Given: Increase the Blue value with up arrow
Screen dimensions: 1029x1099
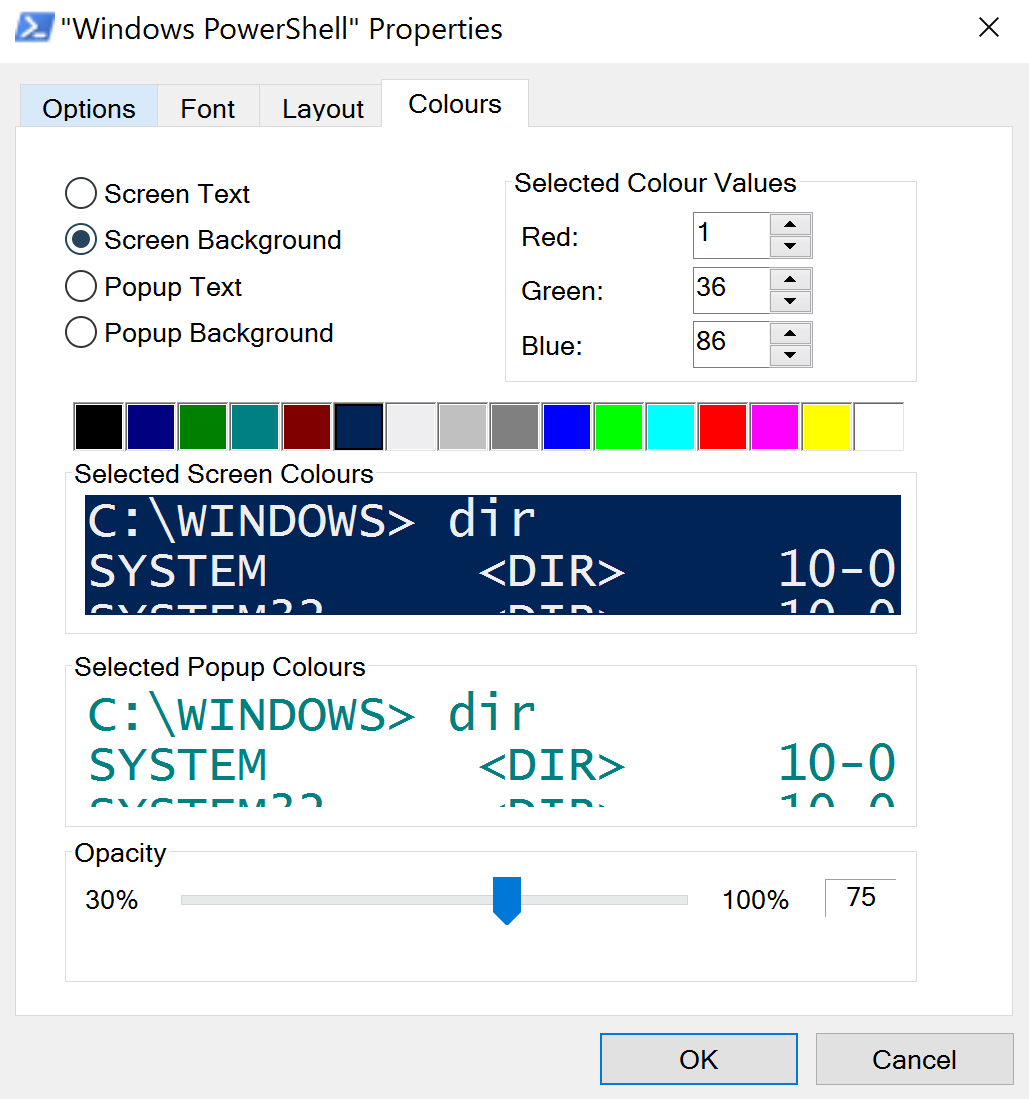Looking at the screenshot, I should (790, 333).
